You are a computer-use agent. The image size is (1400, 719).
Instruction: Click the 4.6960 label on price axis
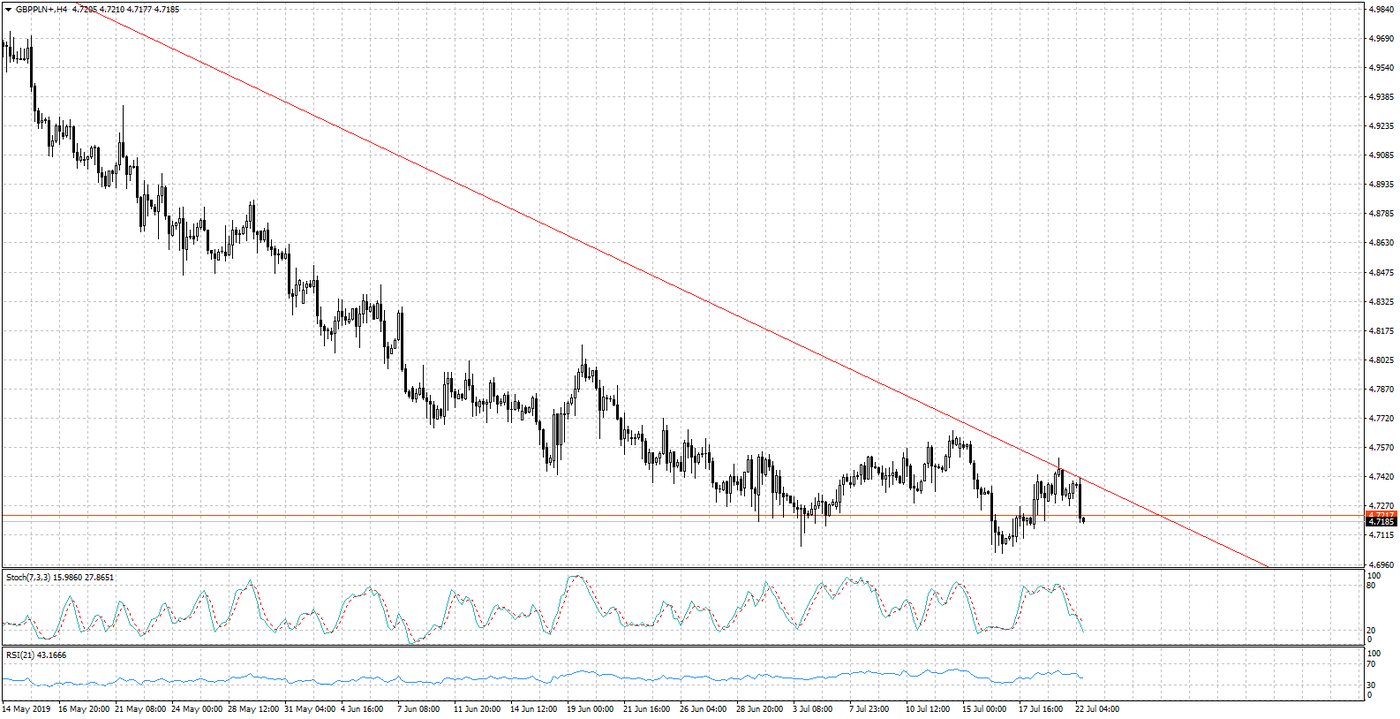tap(1381, 564)
